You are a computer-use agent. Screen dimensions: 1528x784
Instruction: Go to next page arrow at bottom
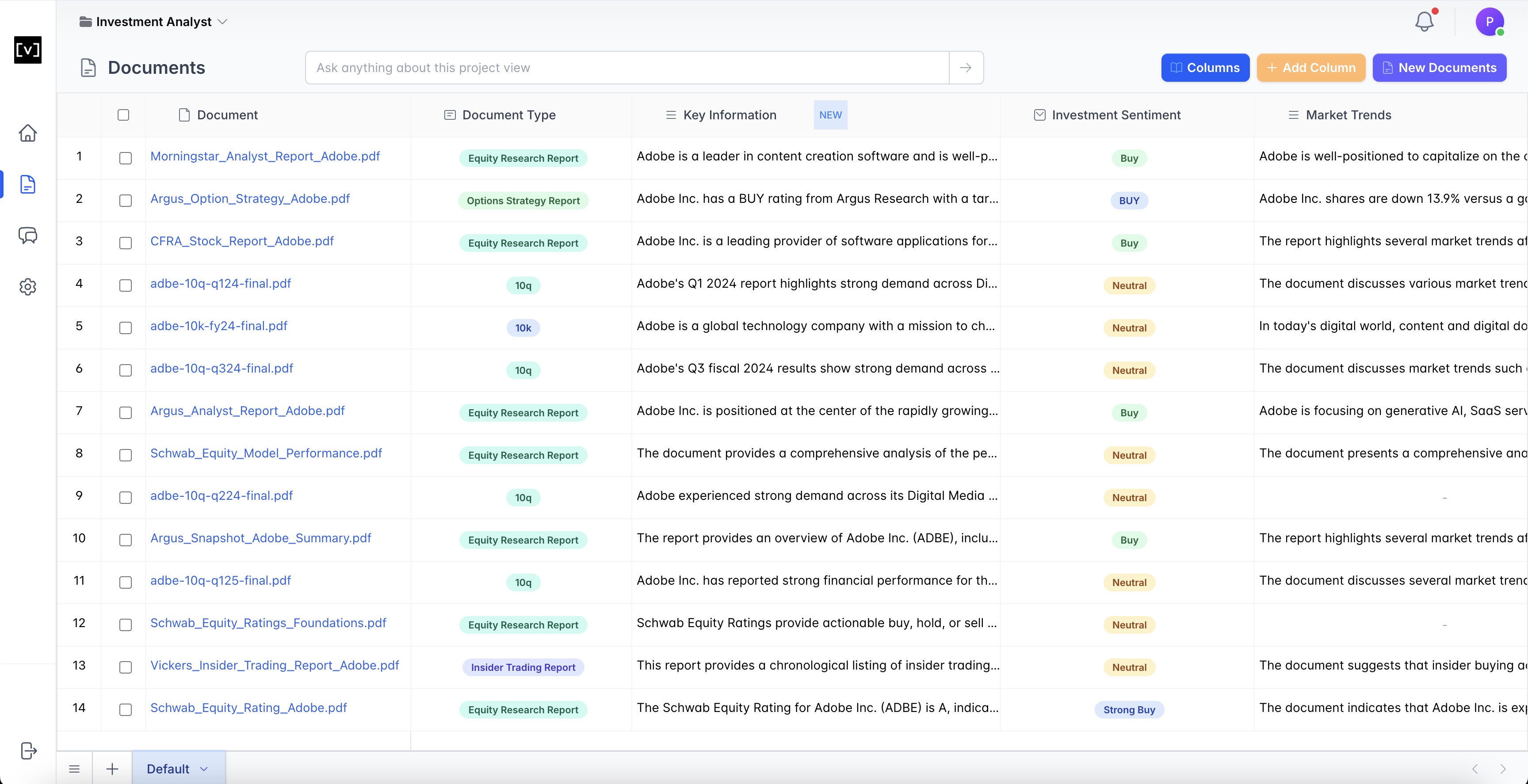click(1503, 769)
